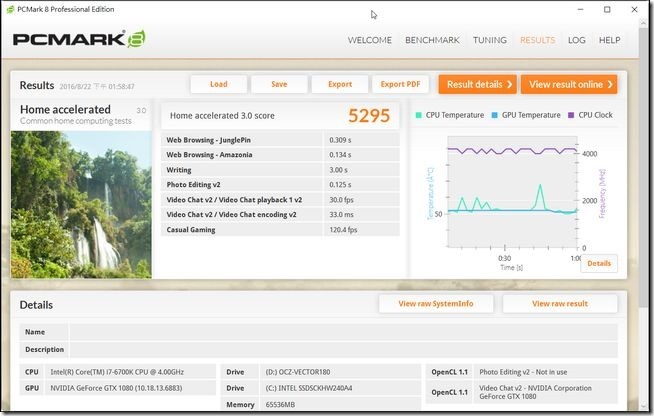Click Web Browsing - JunglePin row
654x416 pixels.
click(x=280, y=140)
